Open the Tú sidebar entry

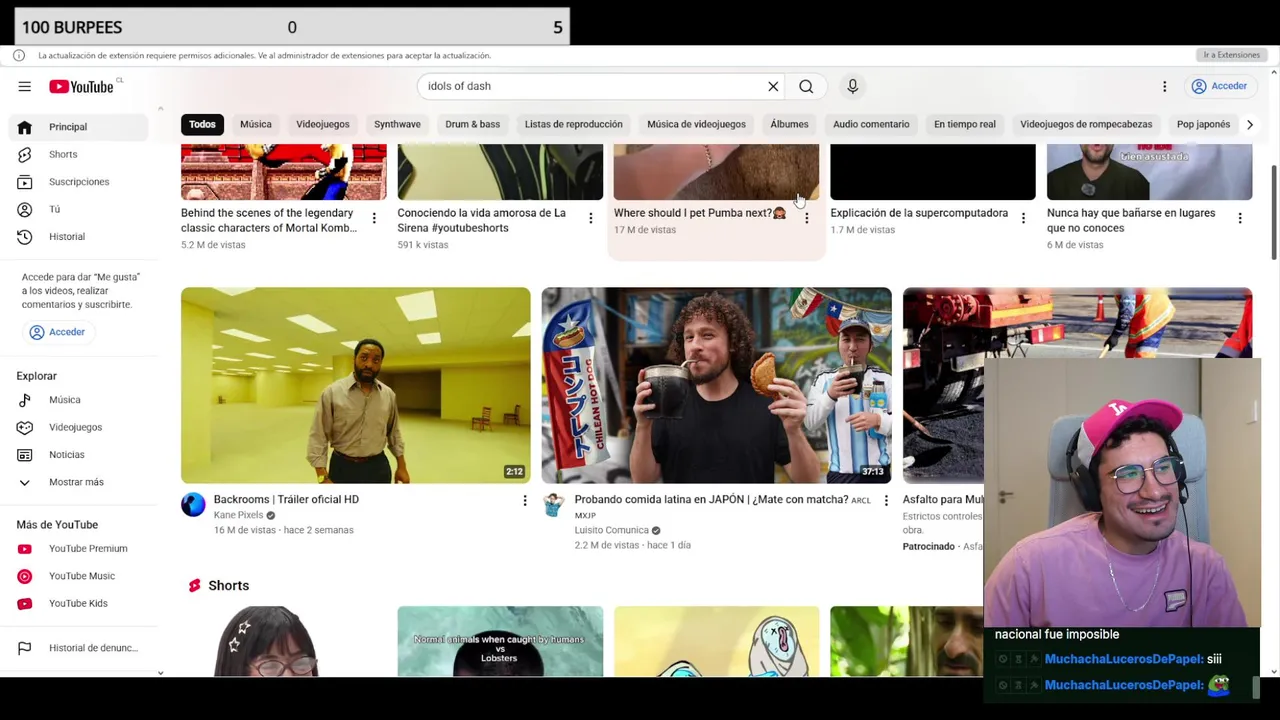click(x=80, y=209)
